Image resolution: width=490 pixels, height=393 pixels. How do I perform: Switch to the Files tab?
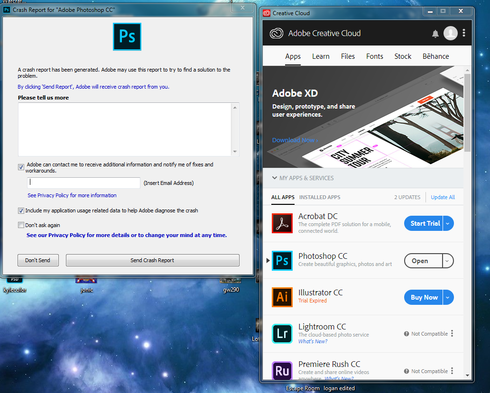[348, 56]
